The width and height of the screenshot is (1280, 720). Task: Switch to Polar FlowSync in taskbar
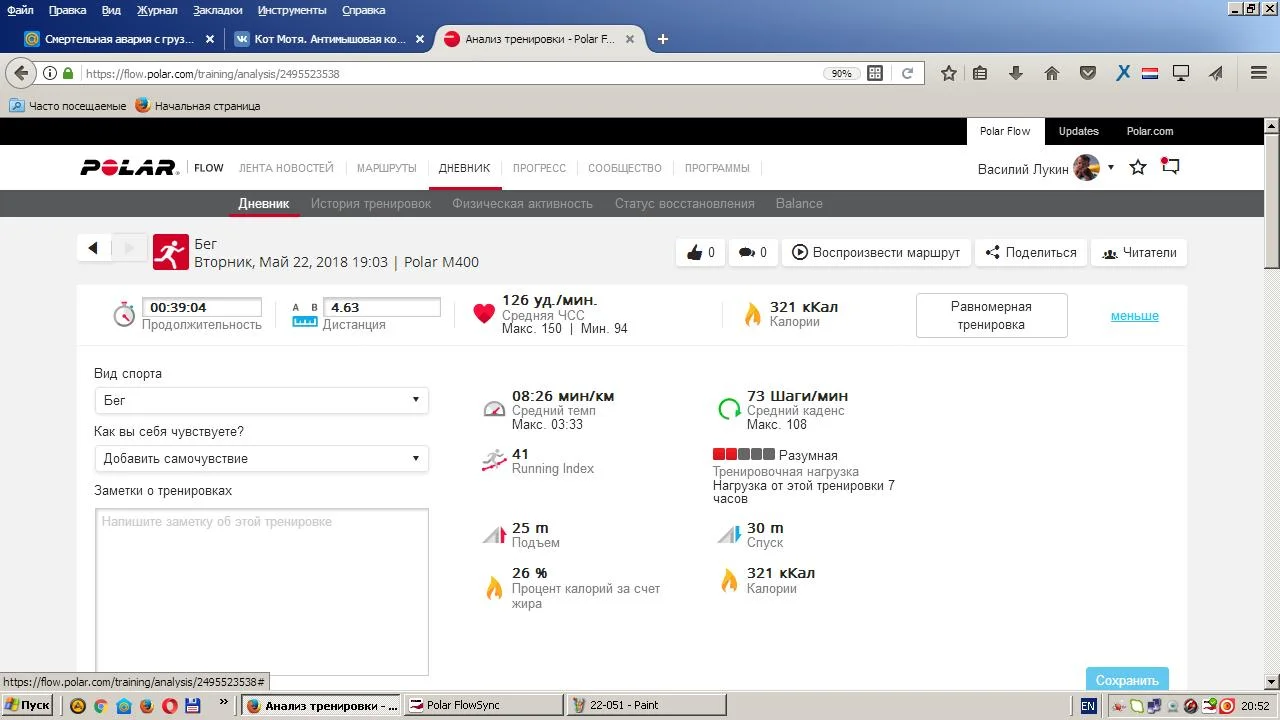(x=483, y=705)
